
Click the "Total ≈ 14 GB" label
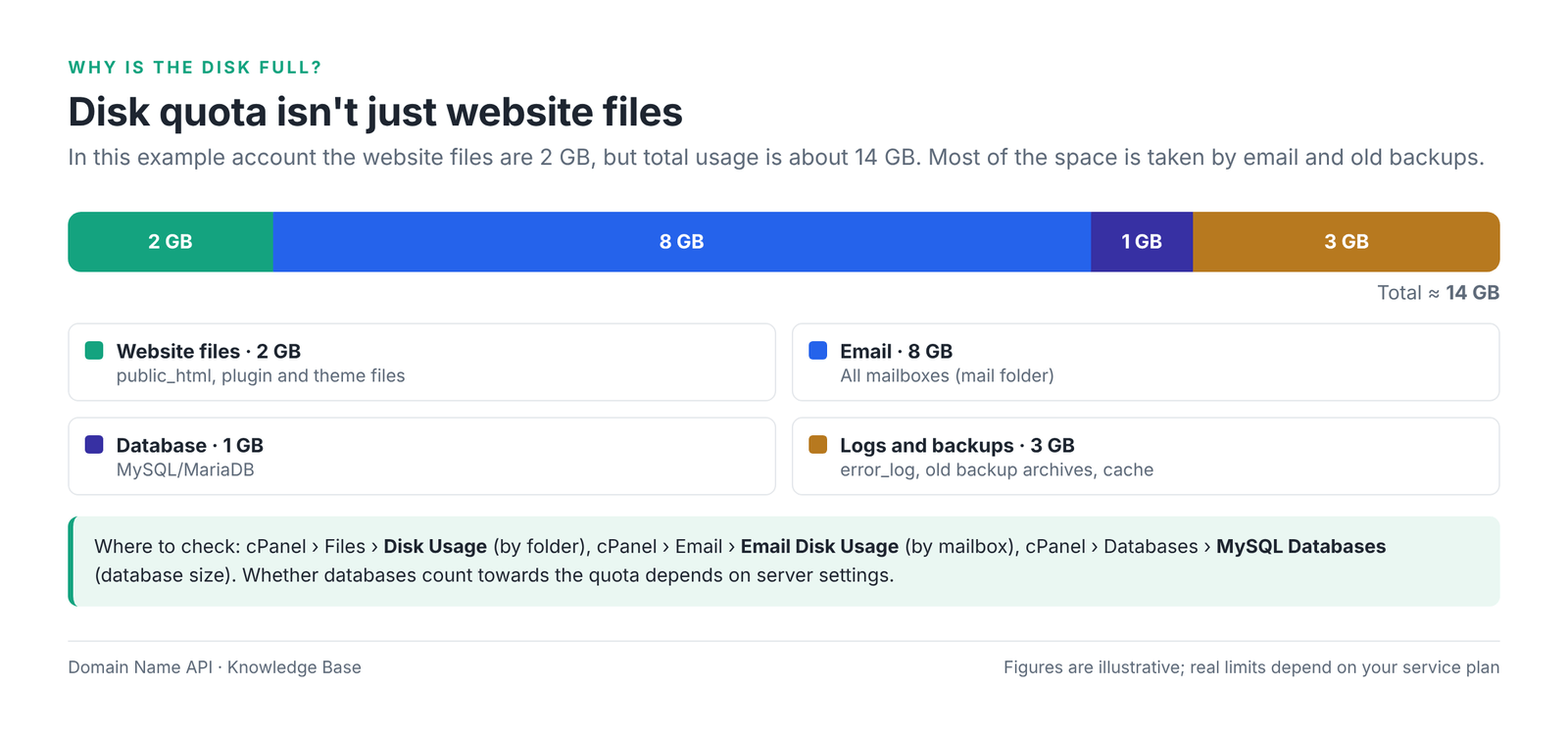[x=1438, y=293]
